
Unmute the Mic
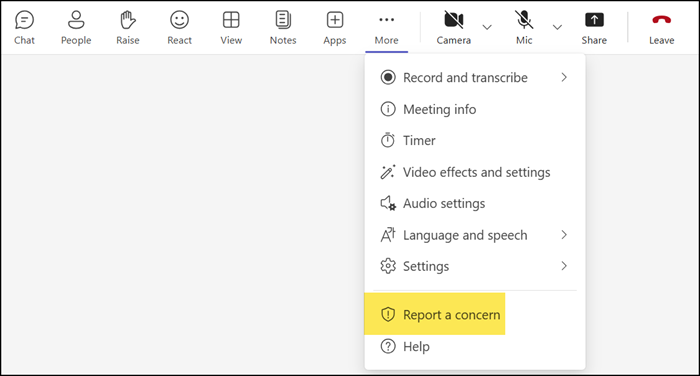click(x=524, y=28)
